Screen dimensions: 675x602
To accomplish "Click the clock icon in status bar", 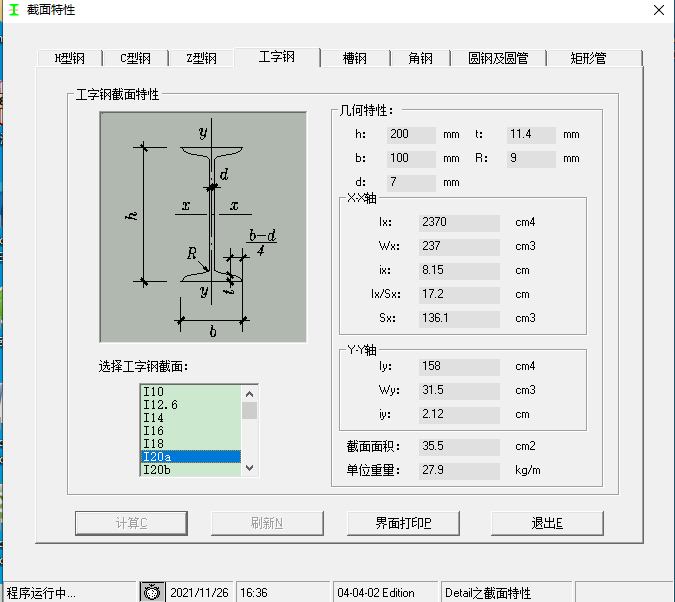I will click(x=152, y=593).
